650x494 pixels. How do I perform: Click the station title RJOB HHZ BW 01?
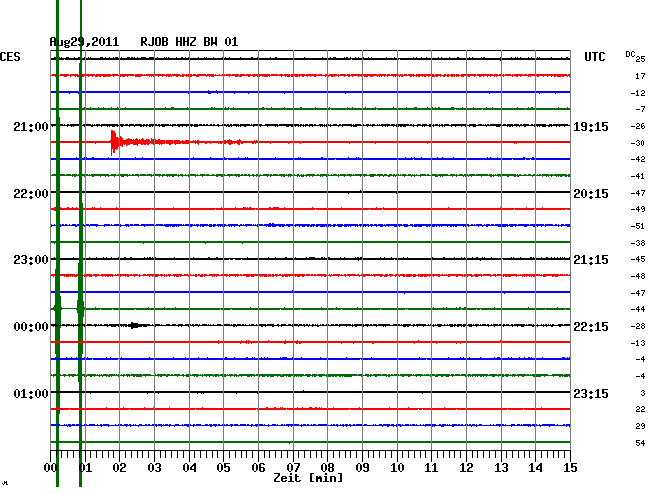tap(189, 42)
